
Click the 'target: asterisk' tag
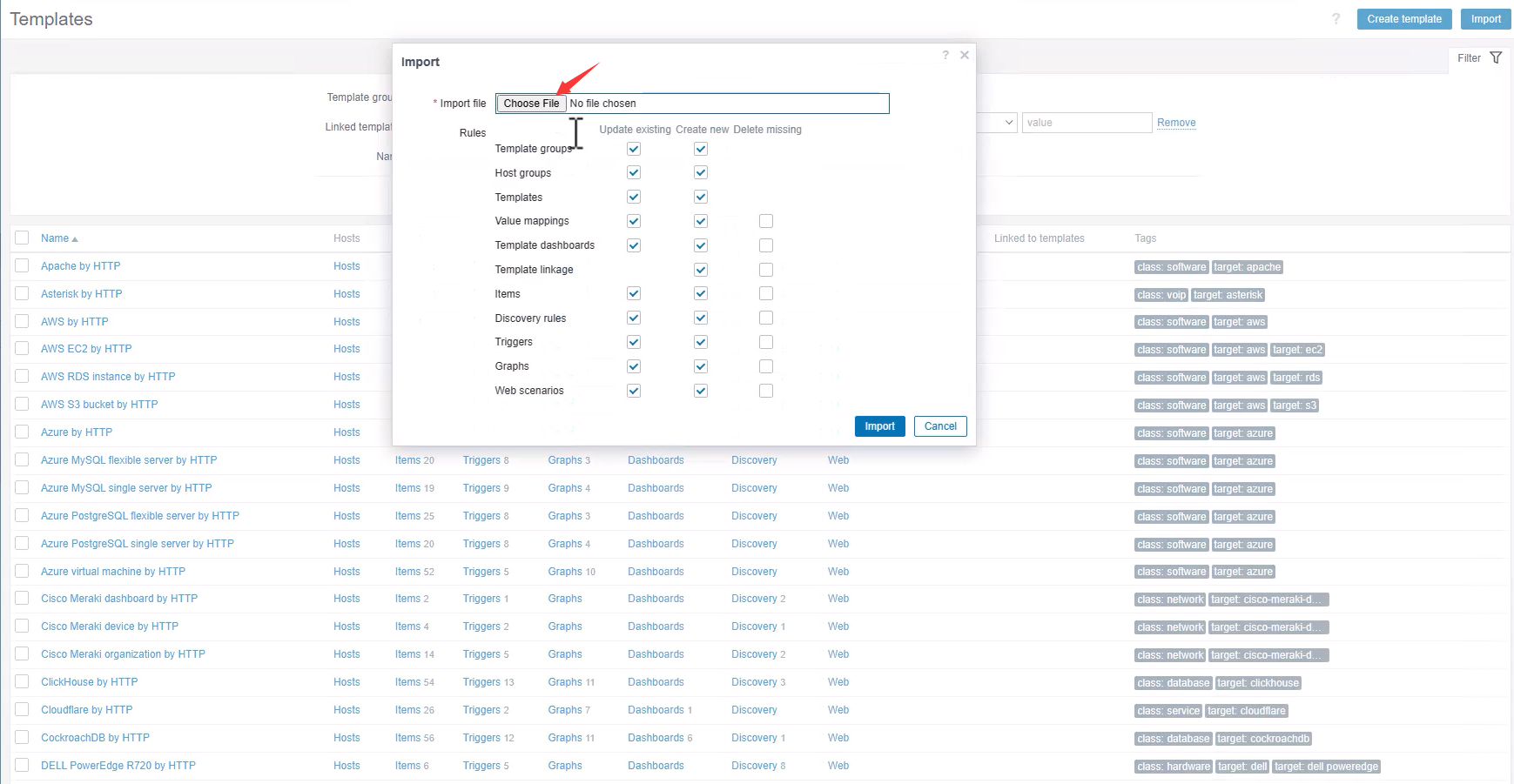click(1228, 295)
